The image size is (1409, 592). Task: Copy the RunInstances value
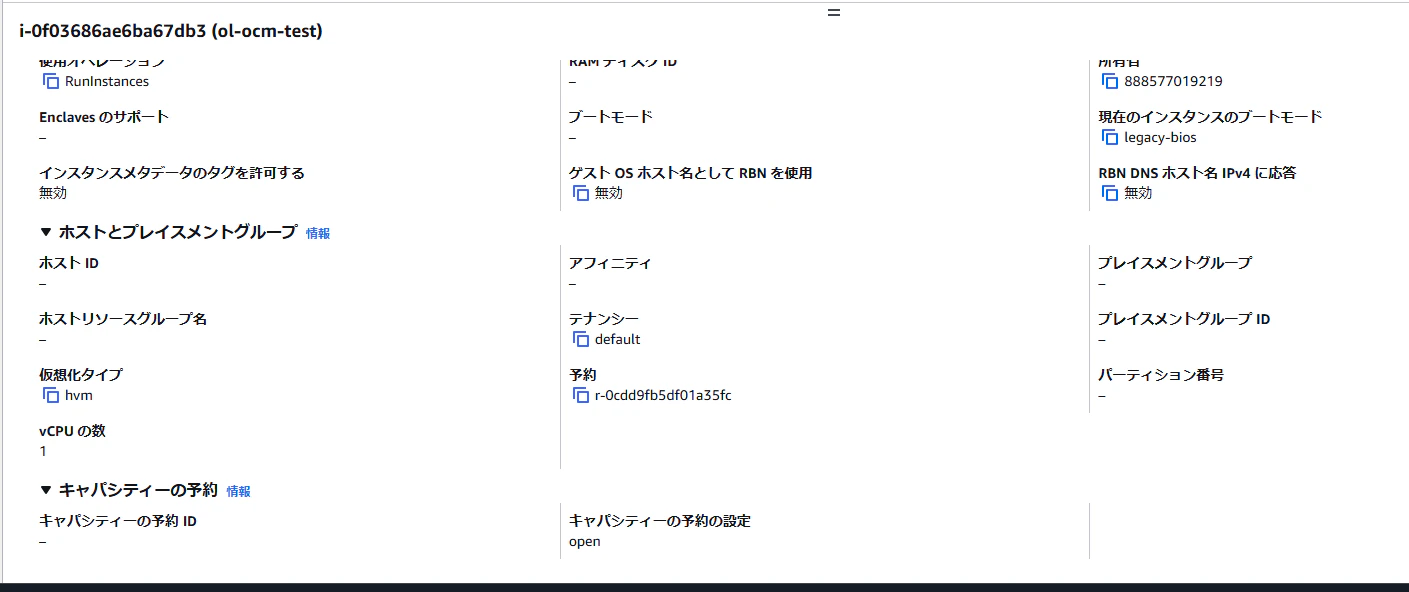[51, 81]
